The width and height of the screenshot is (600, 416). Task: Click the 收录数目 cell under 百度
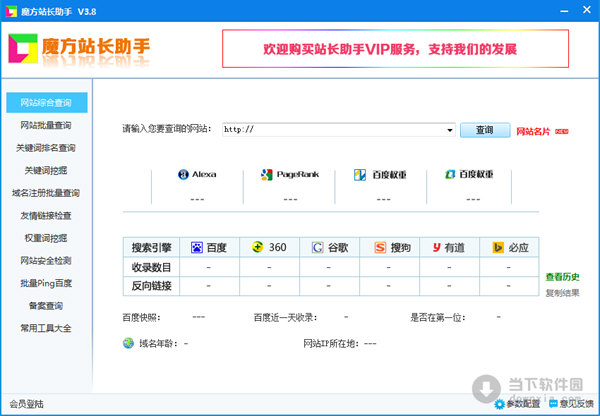click(209, 267)
